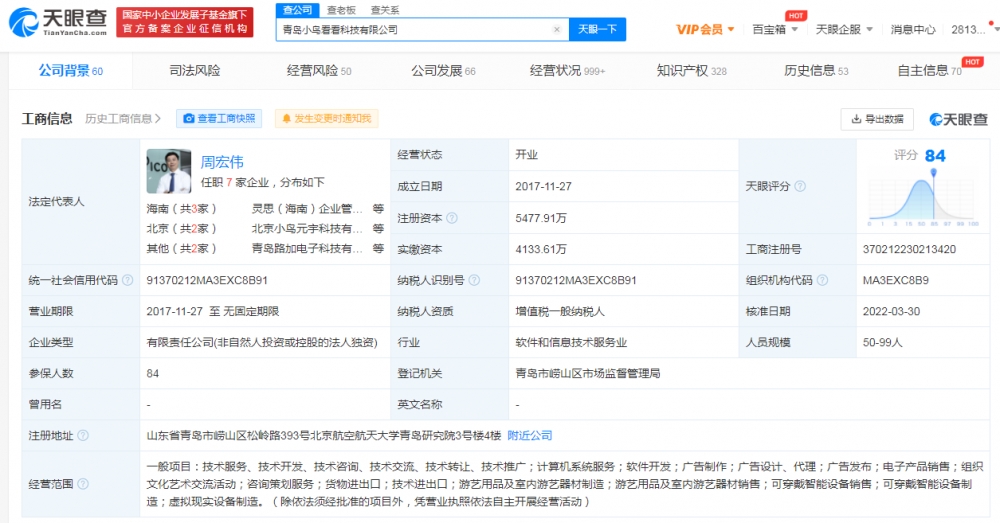Open the VIP会员 dropdown

click(x=705, y=29)
